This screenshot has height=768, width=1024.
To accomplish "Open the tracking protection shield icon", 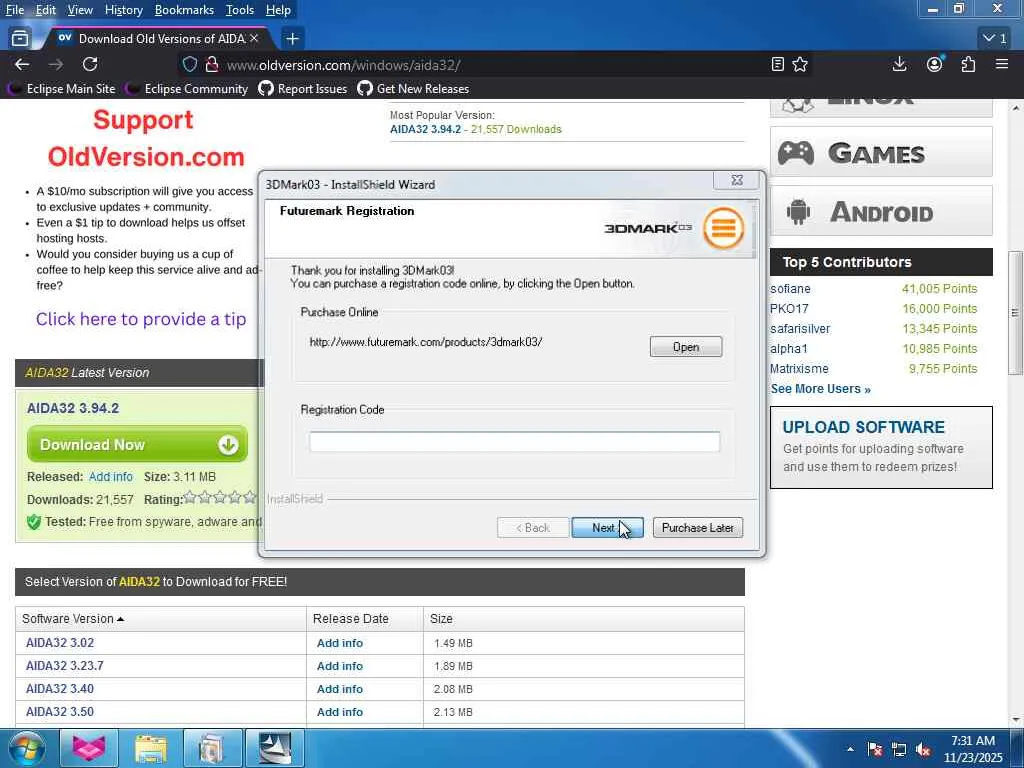I will (189, 65).
